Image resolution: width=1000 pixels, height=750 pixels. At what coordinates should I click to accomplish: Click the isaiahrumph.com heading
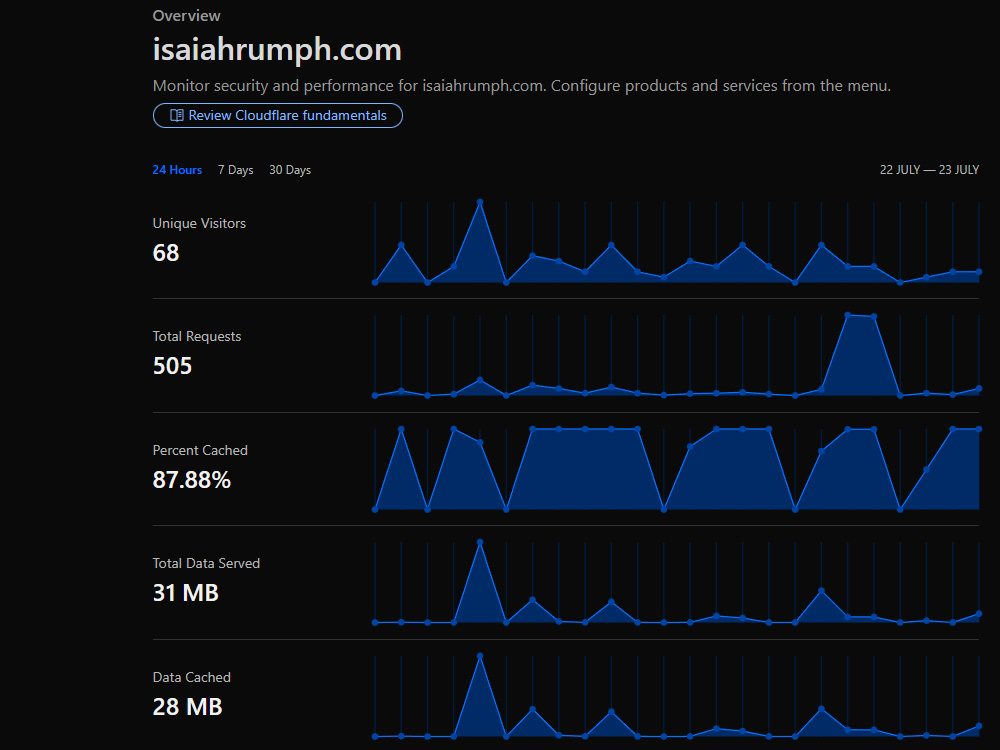pyautogui.click(x=277, y=50)
